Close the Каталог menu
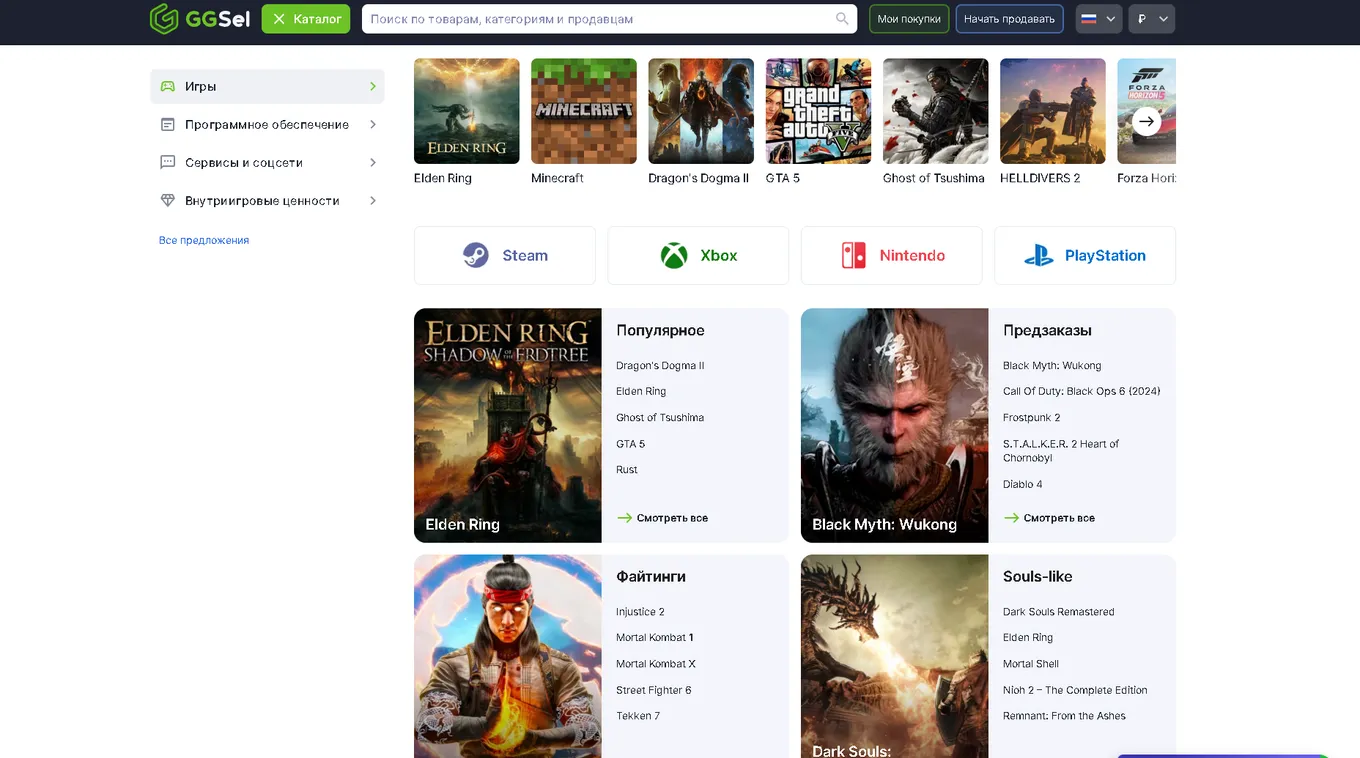This screenshot has height=758, width=1360. point(306,19)
